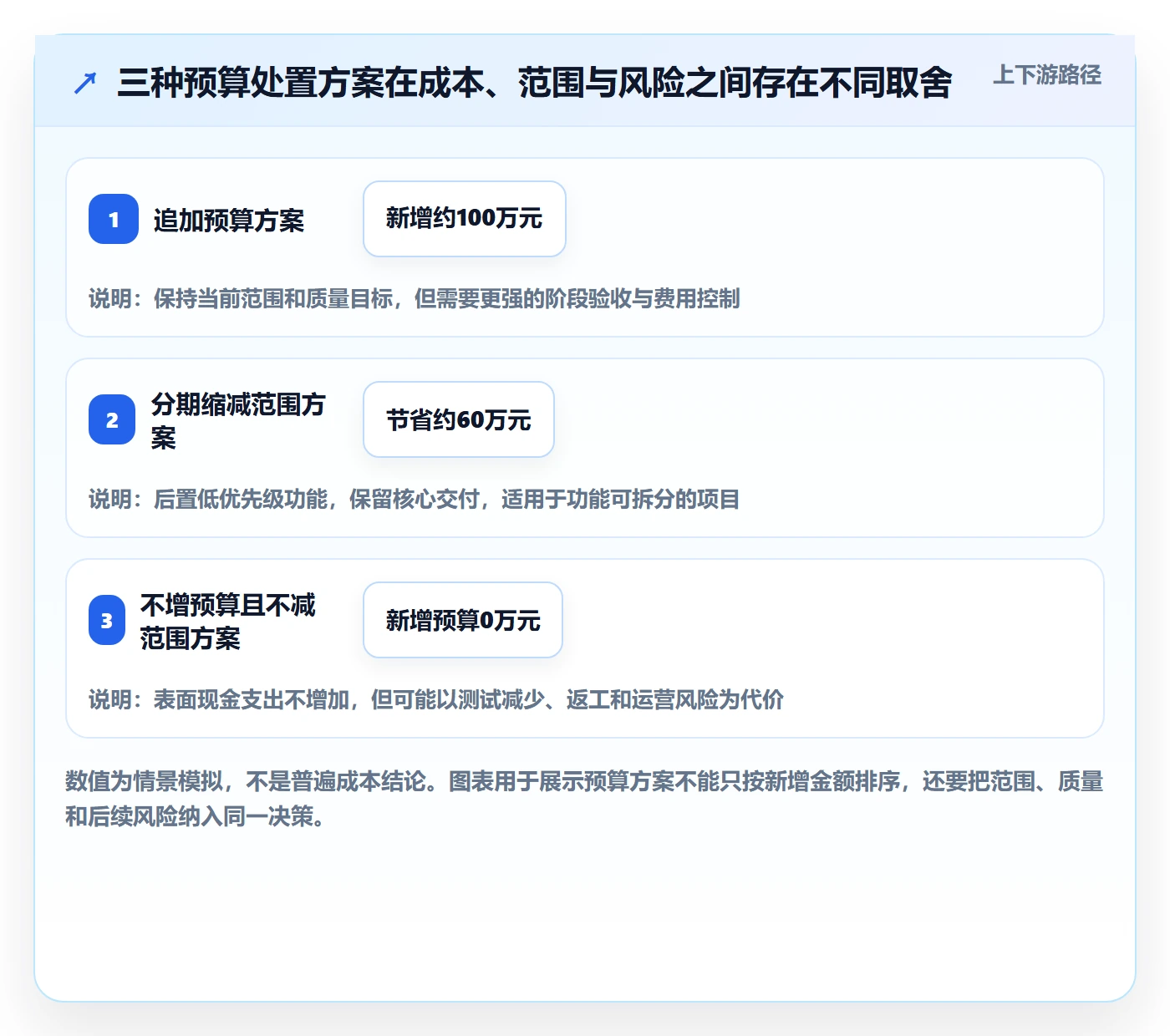Select the 新增预算0万元 value chip
1170x1036 pixels.
click(x=463, y=620)
